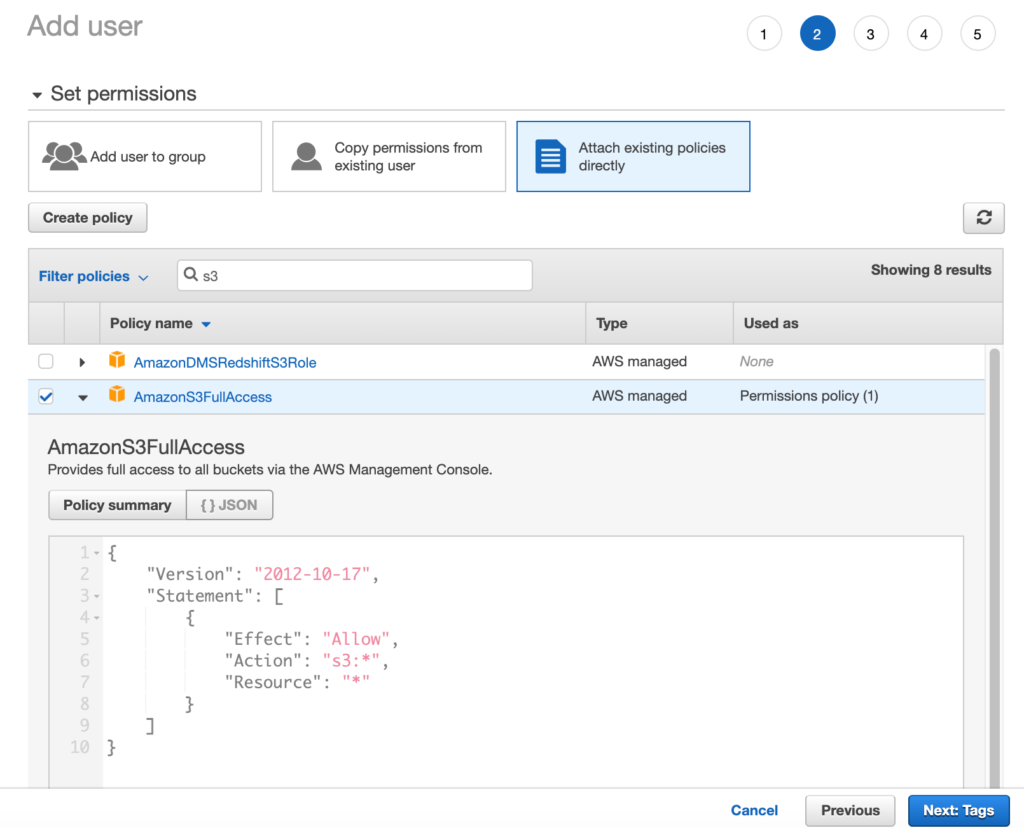
Task: Uncheck the AmazonS3FullAccess checkbox
Action: pyautogui.click(x=46, y=396)
